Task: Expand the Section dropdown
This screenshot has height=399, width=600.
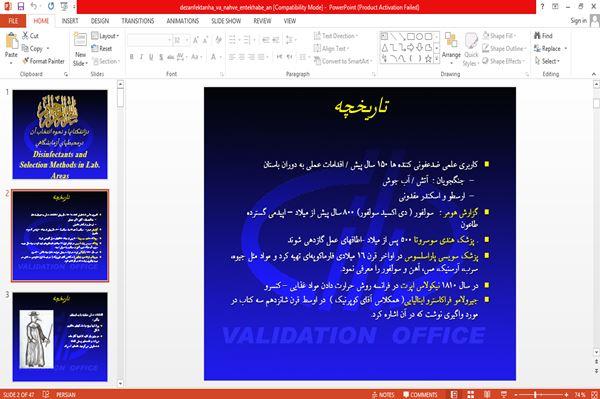Action: (x=106, y=61)
